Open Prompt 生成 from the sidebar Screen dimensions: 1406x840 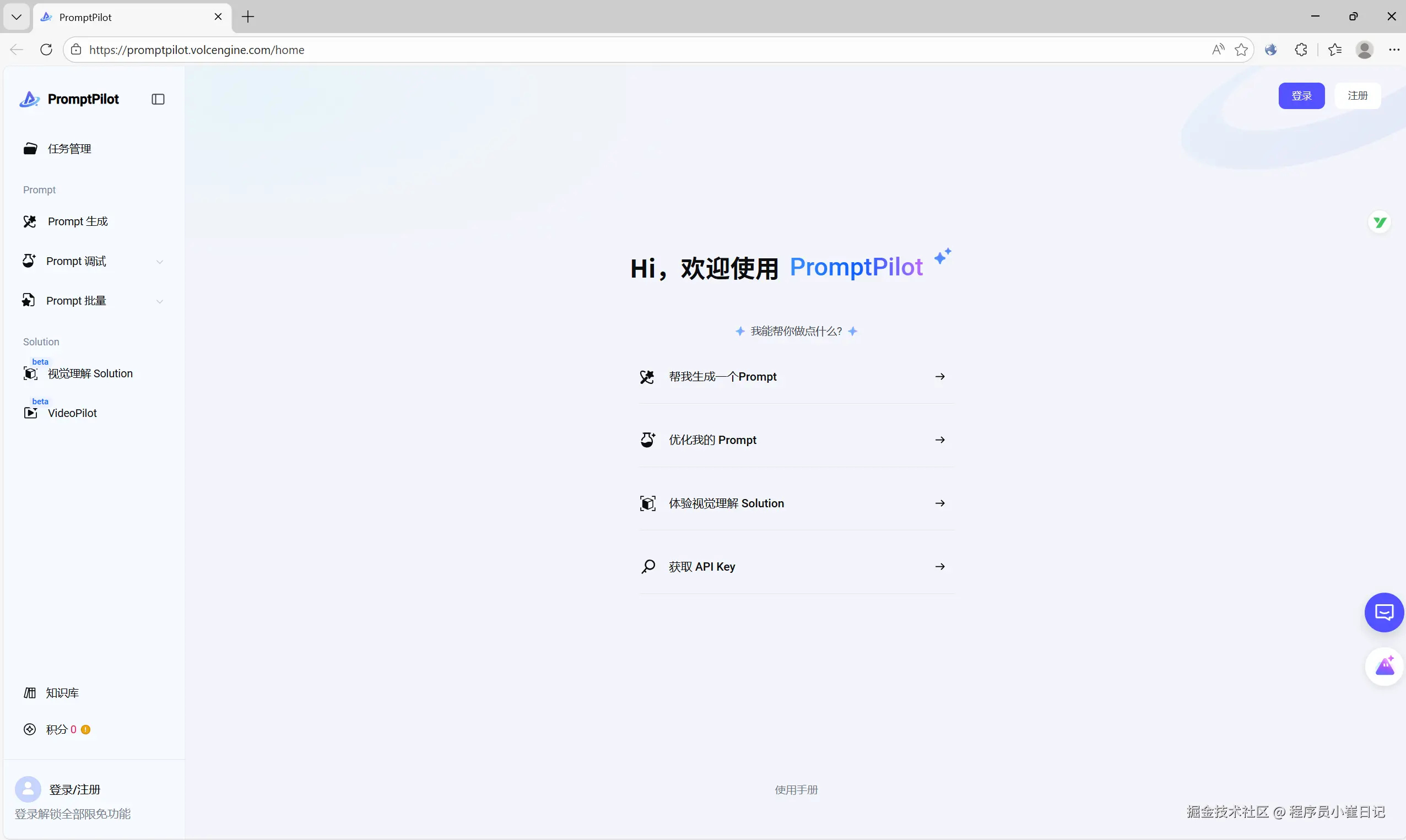(78, 221)
